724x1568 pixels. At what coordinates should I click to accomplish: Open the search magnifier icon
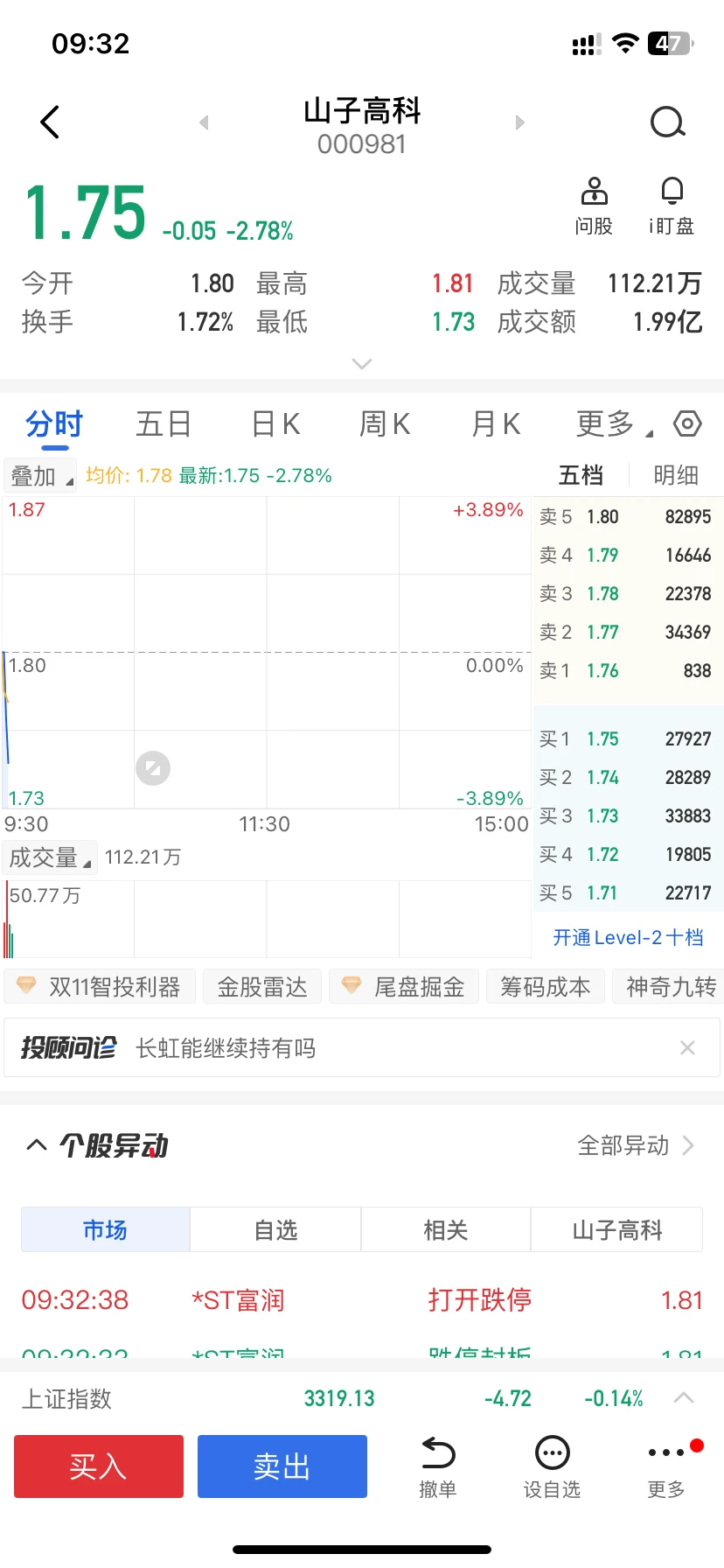click(x=668, y=122)
